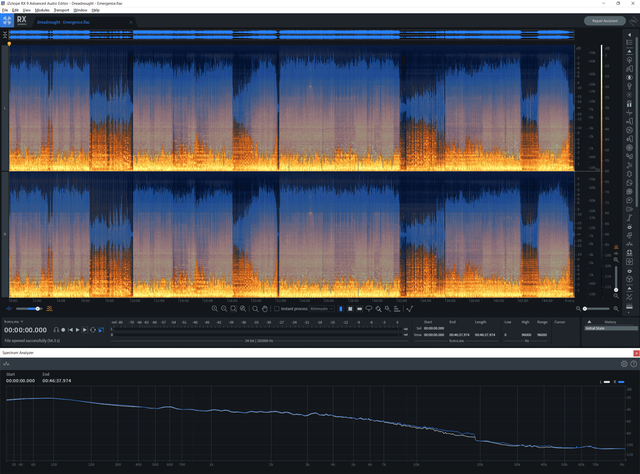The height and width of the screenshot is (474, 640).
Task: Click the Repair Assistant button
Action: (604, 20)
